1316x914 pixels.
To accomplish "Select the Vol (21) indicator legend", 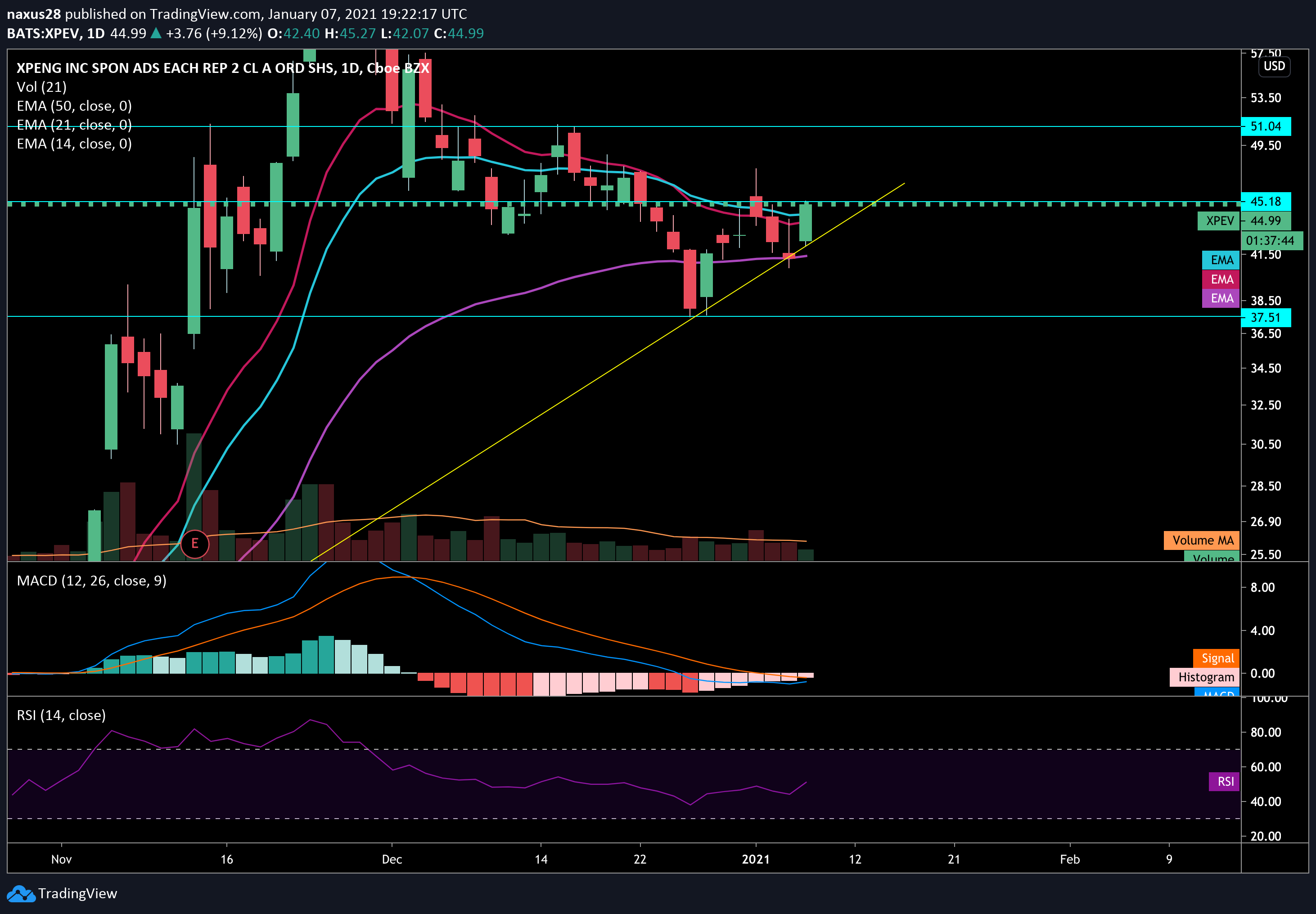I will (x=42, y=87).
